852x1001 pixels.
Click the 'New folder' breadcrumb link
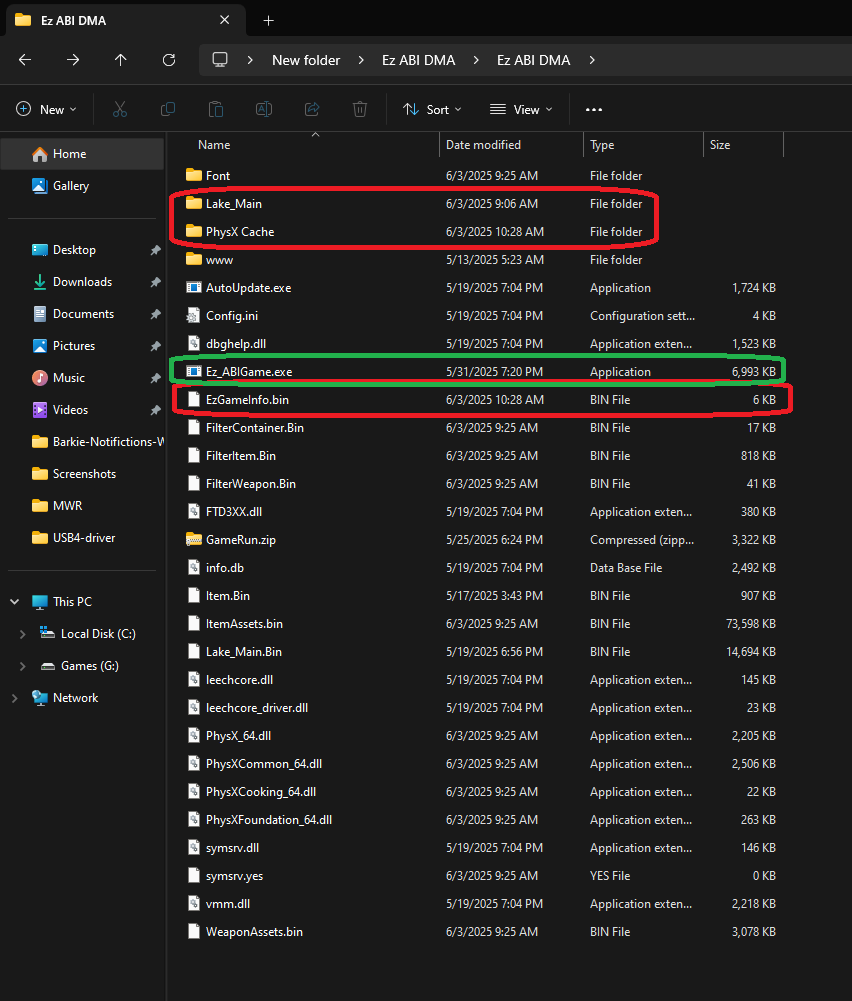(306, 60)
